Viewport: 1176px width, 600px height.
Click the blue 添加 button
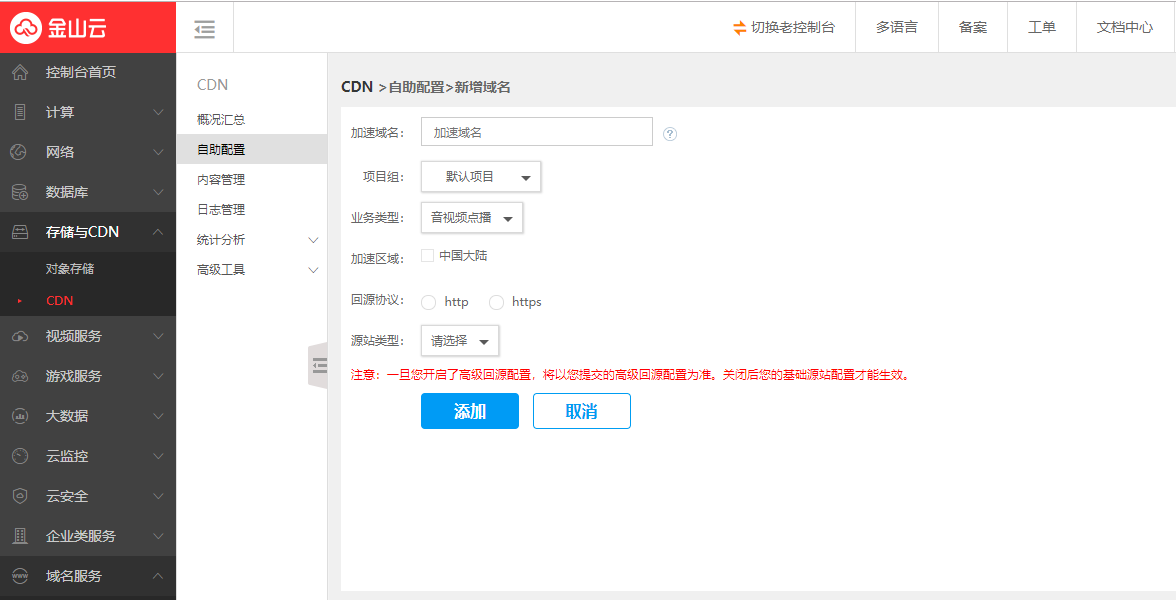click(x=470, y=411)
